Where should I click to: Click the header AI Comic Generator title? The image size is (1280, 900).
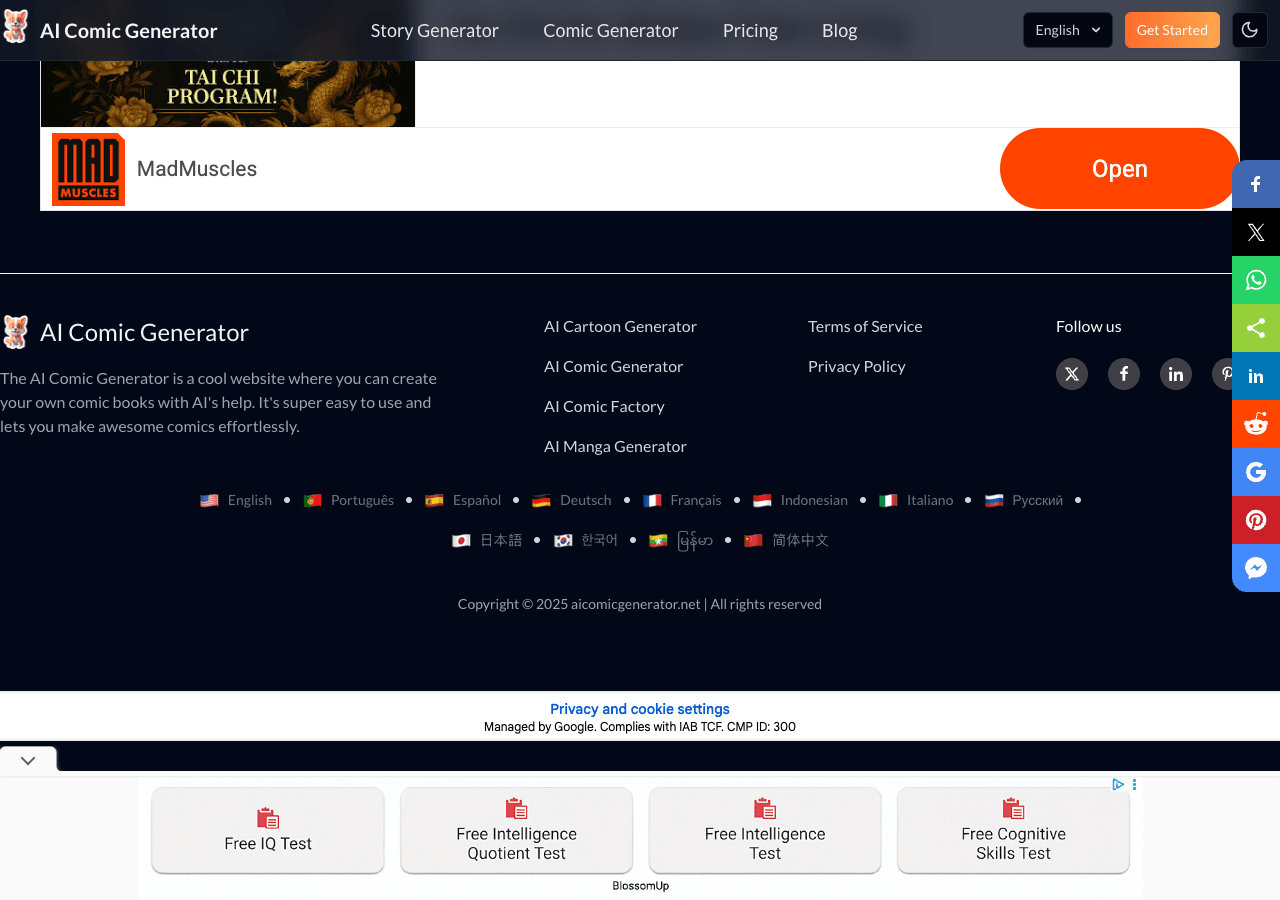(128, 30)
